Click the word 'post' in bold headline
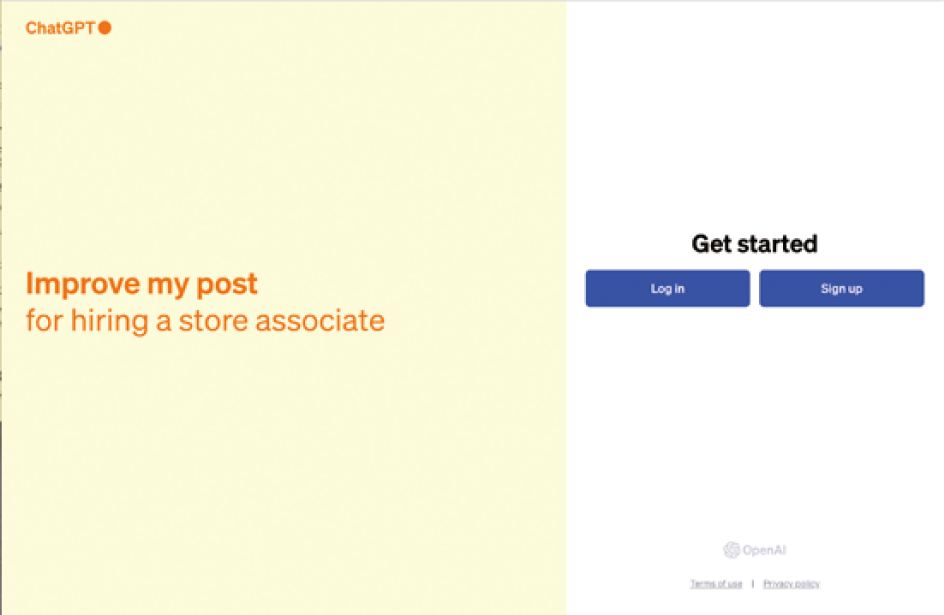This screenshot has width=944, height=615. (227, 285)
